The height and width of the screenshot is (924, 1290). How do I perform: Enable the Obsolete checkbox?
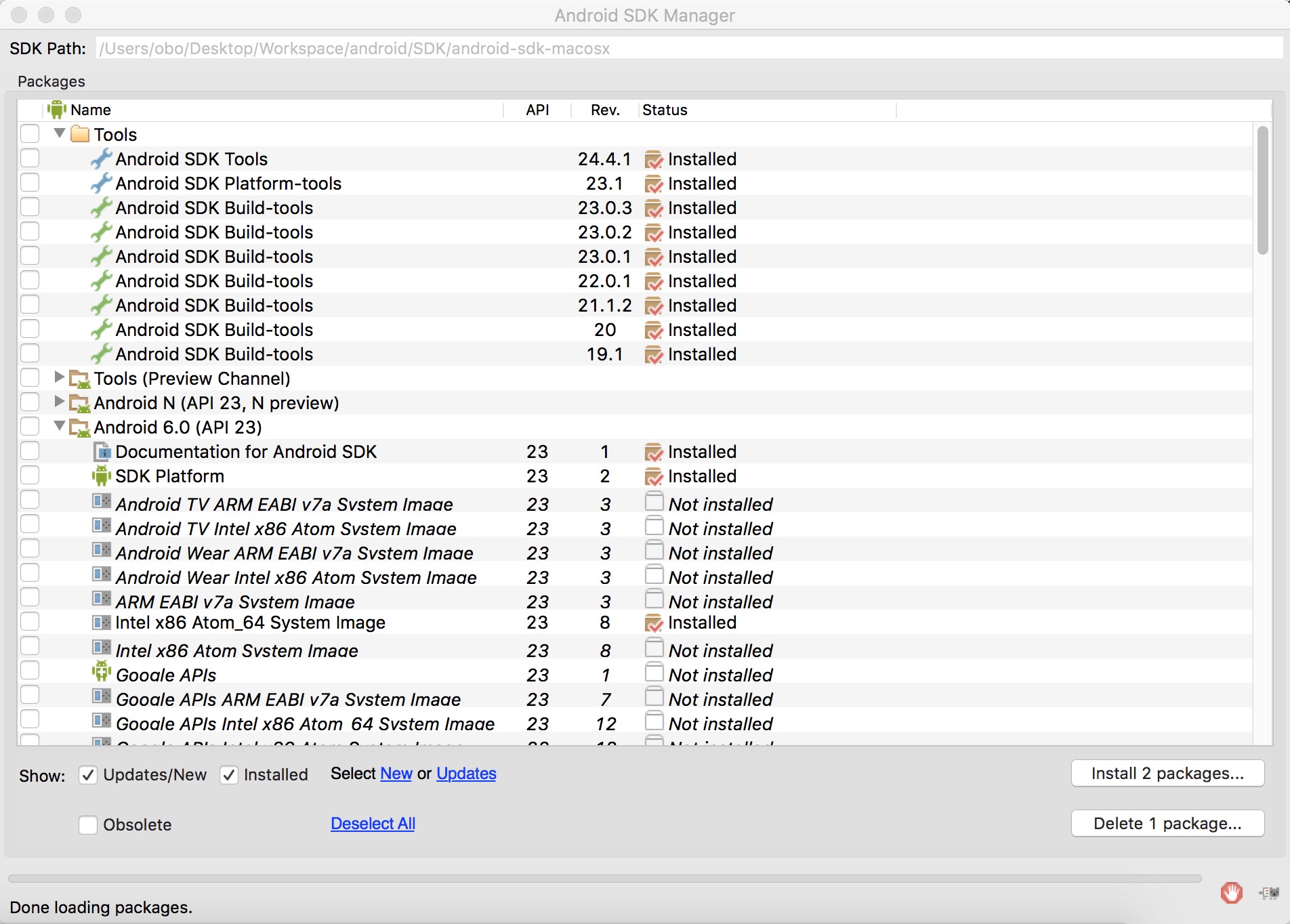(x=88, y=824)
